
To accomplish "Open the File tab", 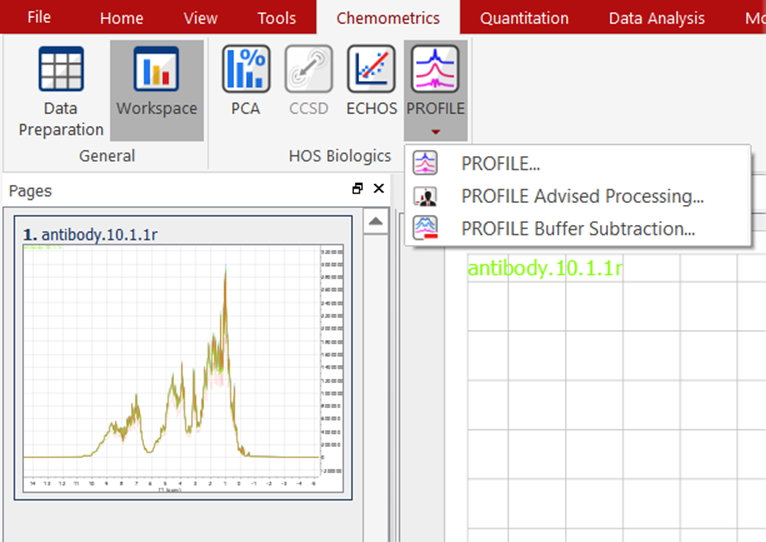I will pos(39,17).
